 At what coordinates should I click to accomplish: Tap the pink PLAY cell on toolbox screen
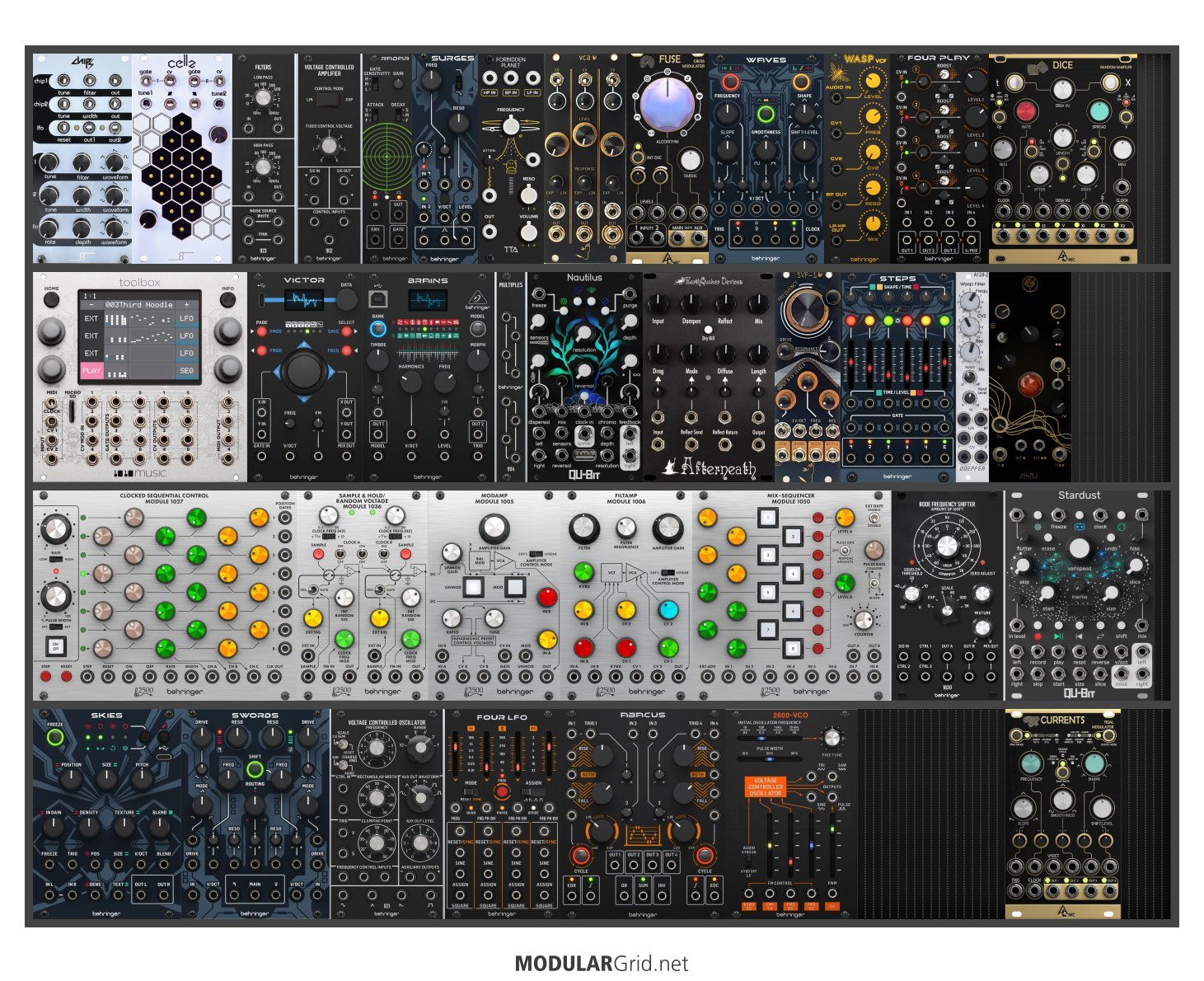click(x=91, y=370)
